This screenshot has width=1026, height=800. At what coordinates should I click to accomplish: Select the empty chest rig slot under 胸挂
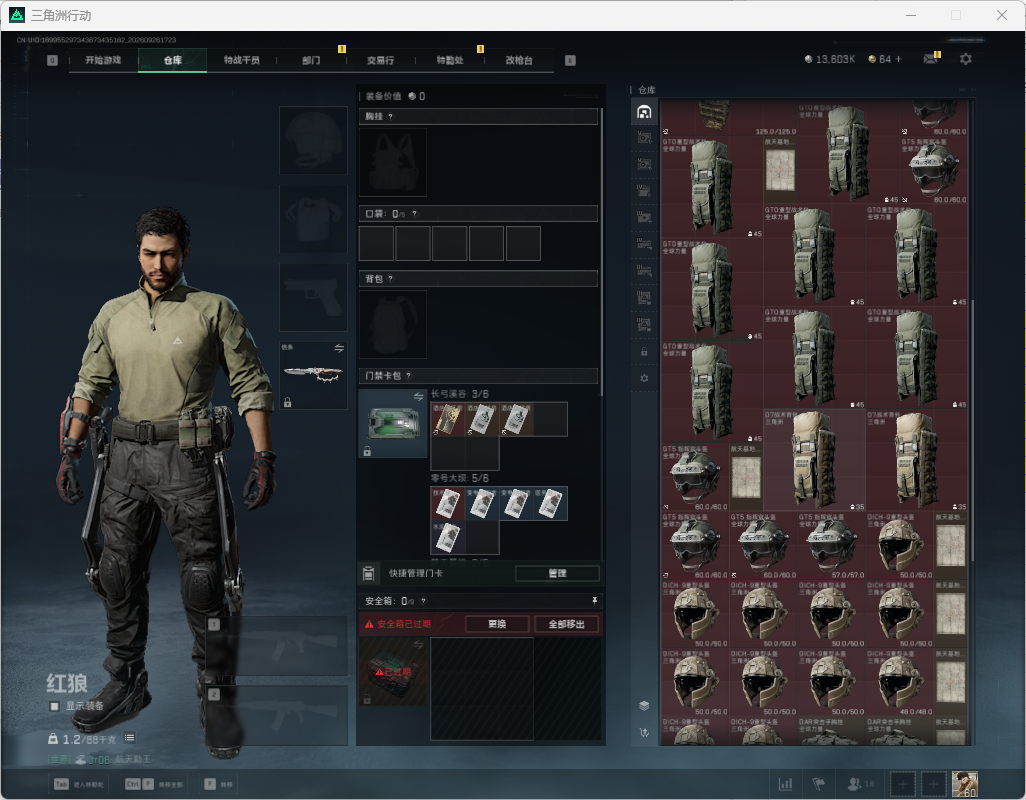[393, 162]
